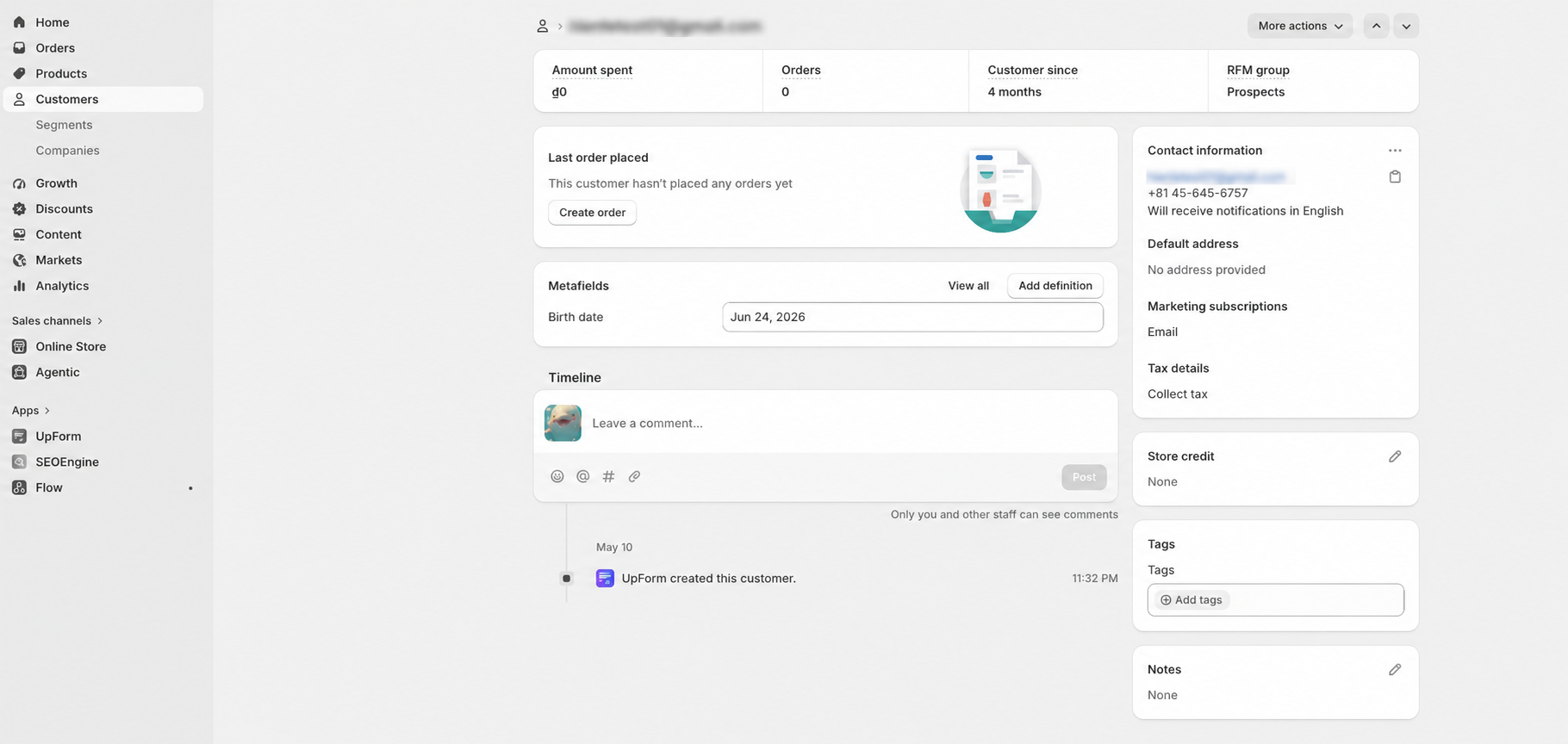
Task: Open the More actions dropdown
Action: (x=1300, y=26)
